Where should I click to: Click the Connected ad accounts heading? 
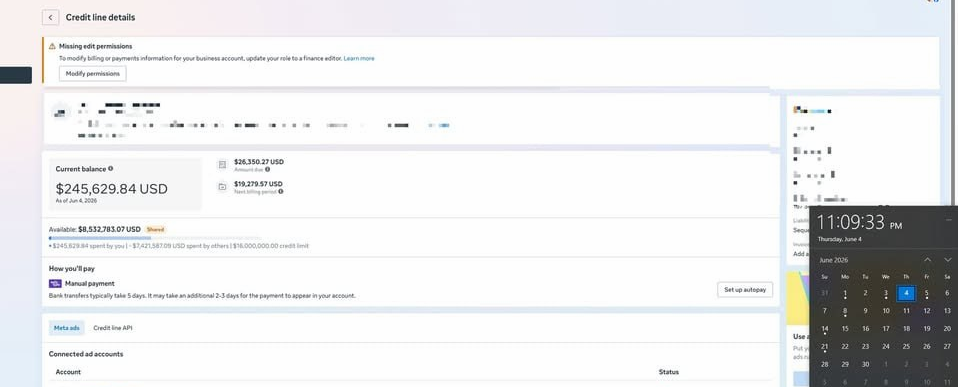(x=86, y=354)
